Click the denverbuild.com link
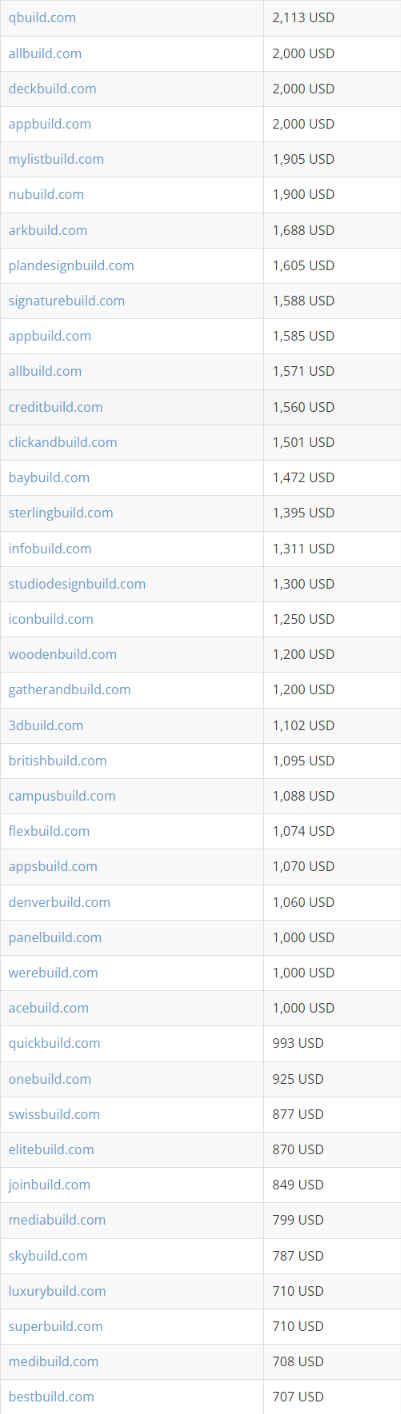The image size is (401, 1414). click(x=59, y=902)
